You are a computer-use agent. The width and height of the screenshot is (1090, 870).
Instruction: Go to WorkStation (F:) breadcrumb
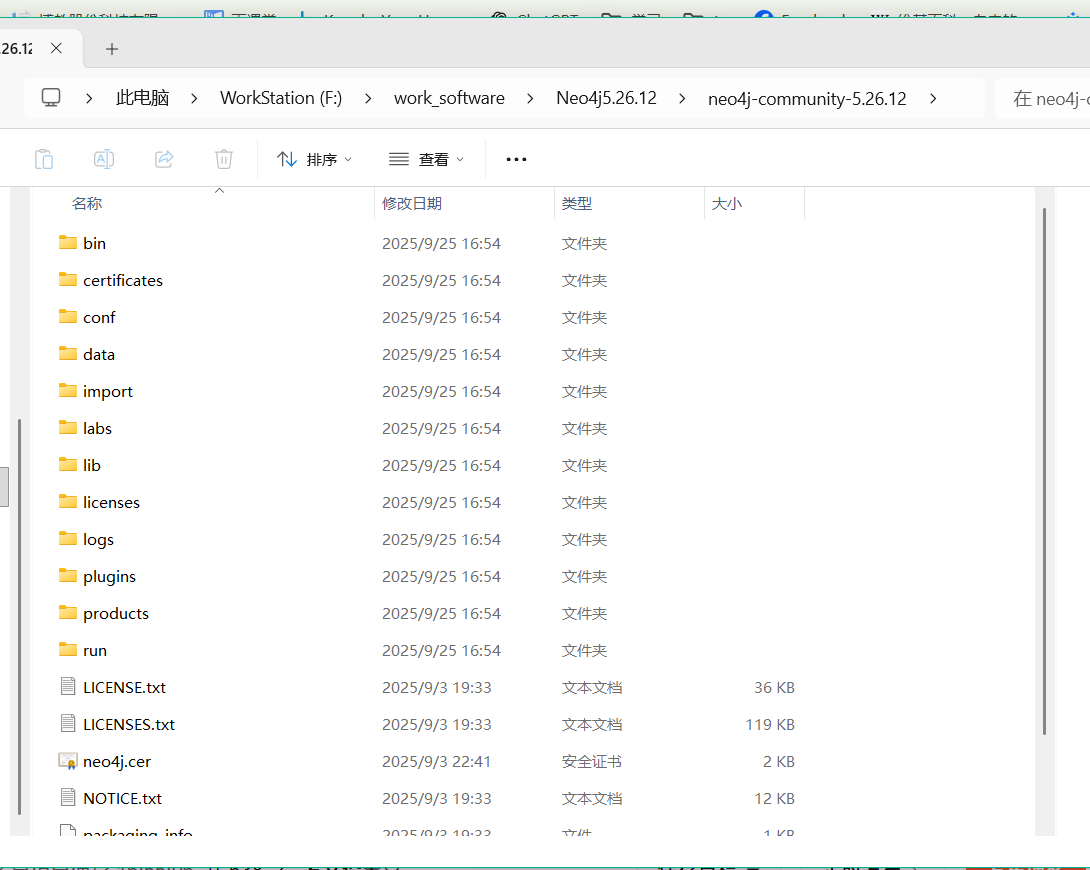[x=281, y=98]
